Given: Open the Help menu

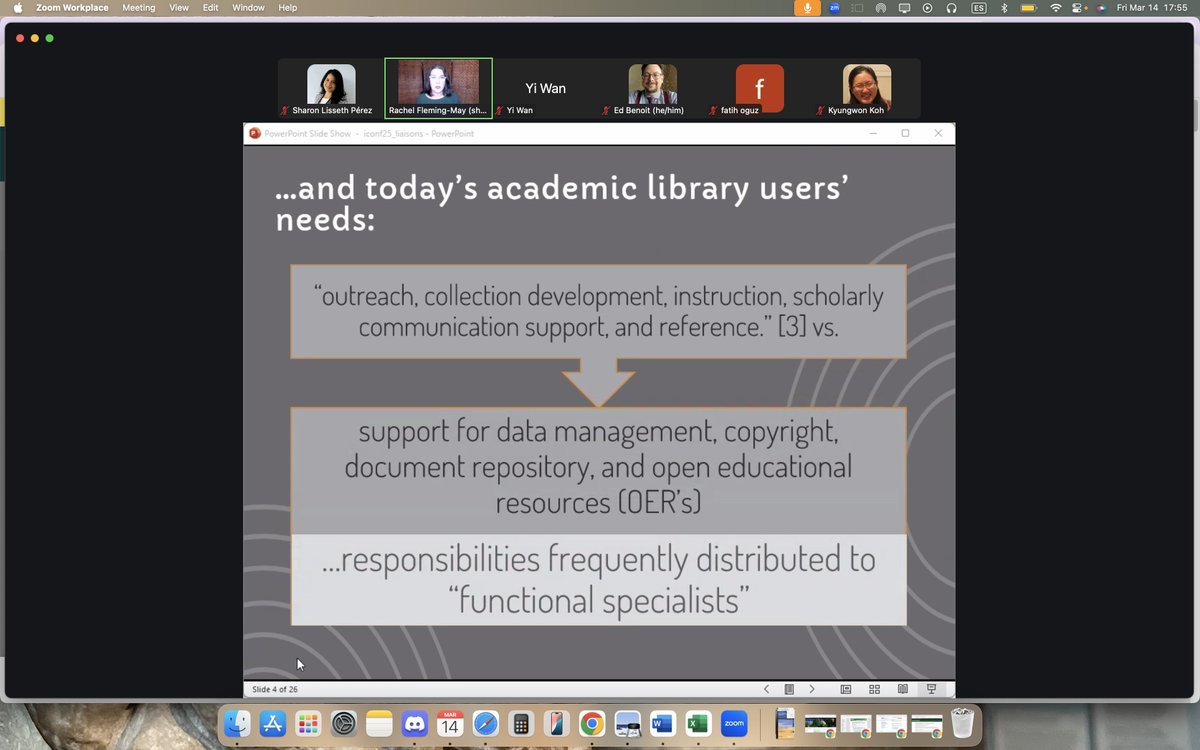Looking at the screenshot, I should (288, 8).
